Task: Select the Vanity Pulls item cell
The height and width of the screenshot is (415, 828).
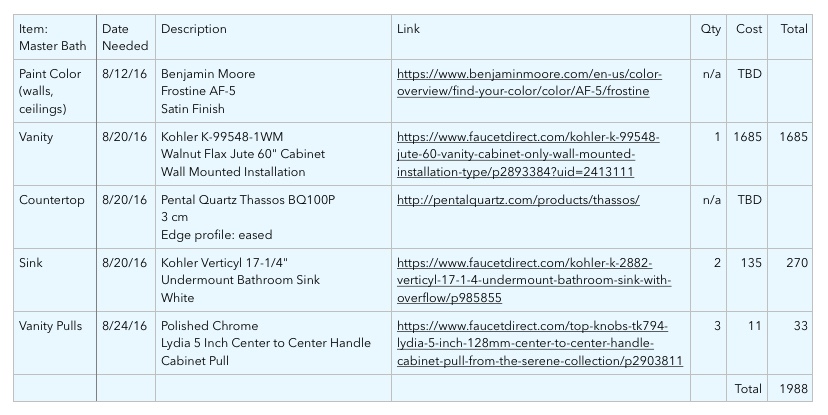Action: (x=55, y=343)
